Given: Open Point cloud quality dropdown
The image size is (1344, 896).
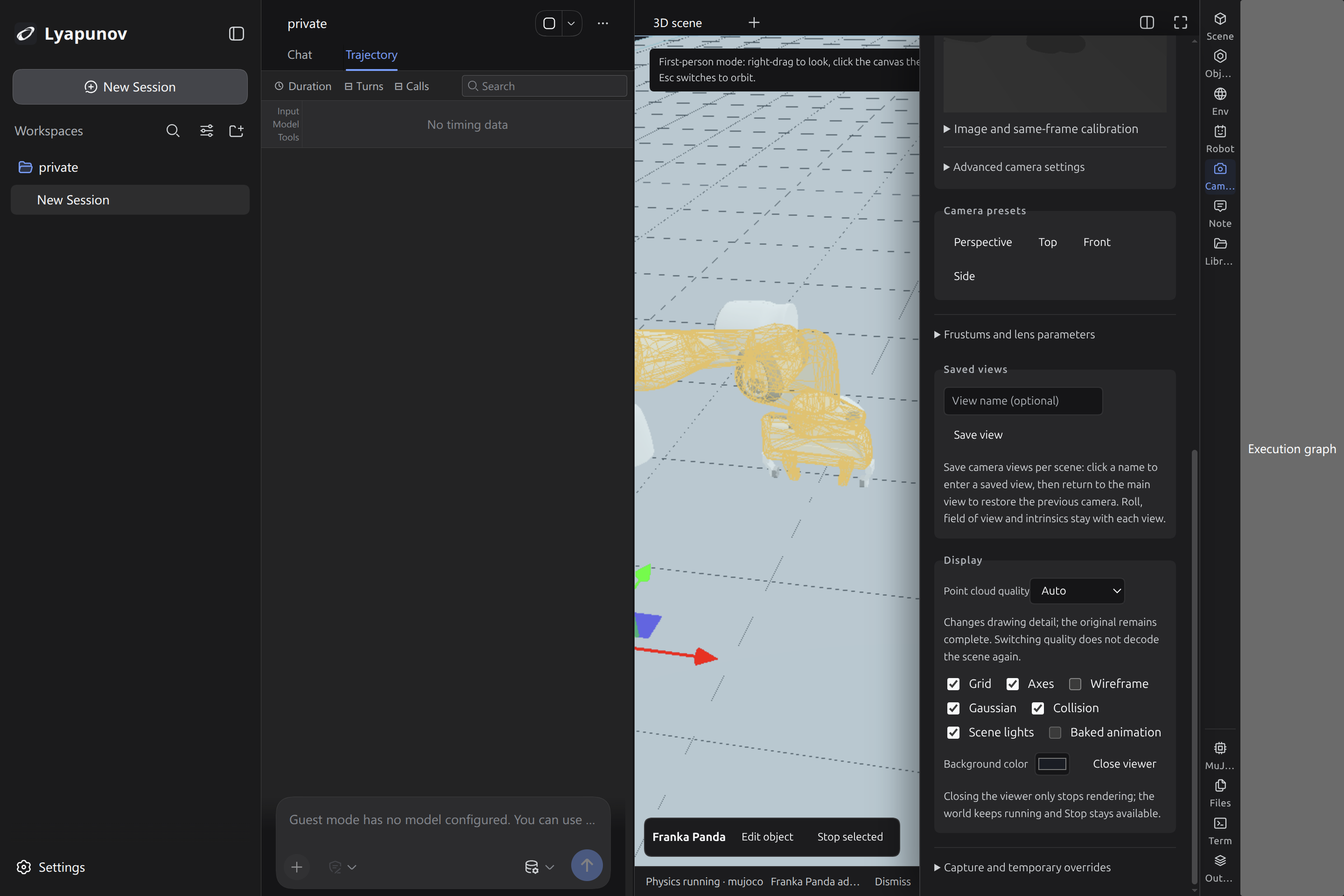Looking at the screenshot, I should click(x=1077, y=591).
